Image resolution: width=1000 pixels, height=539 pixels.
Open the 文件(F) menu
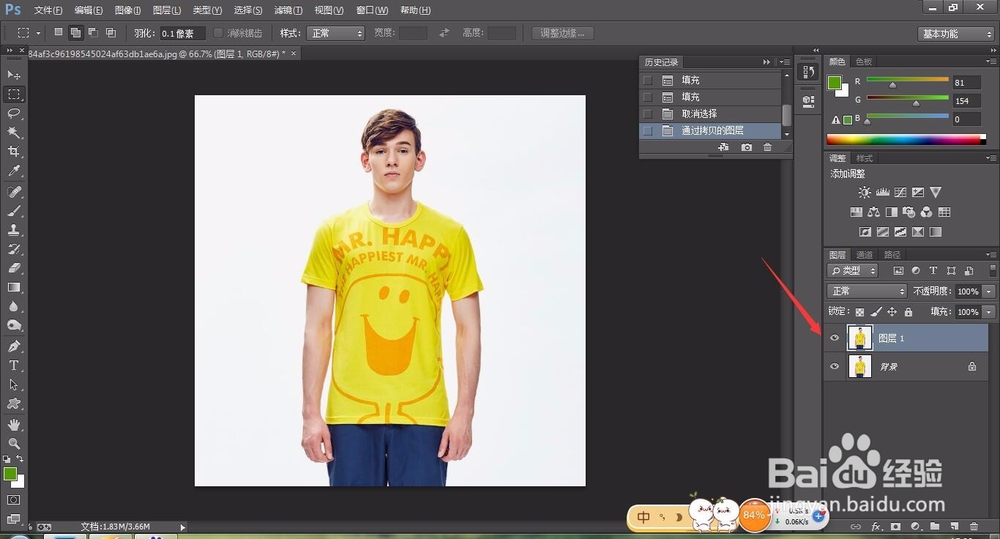pos(48,10)
